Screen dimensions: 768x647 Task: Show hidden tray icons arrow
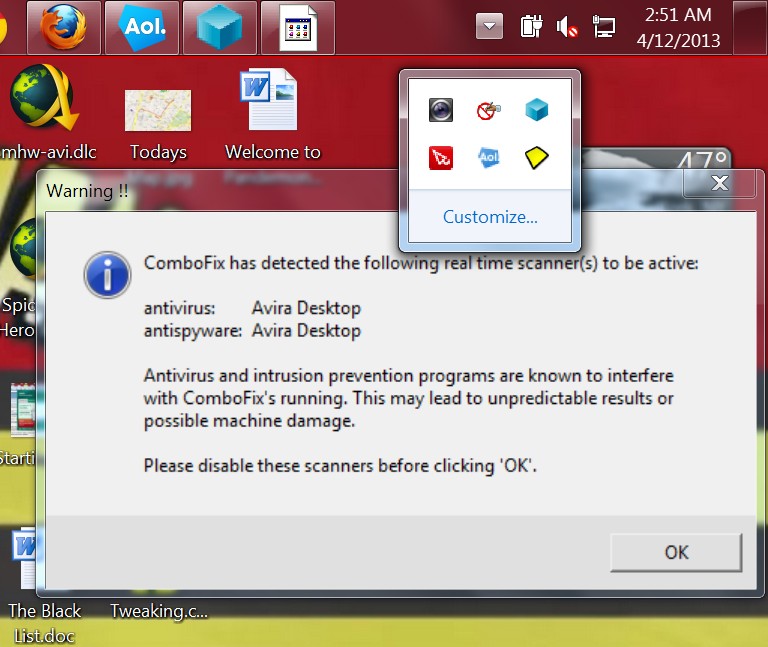point(489,26)
